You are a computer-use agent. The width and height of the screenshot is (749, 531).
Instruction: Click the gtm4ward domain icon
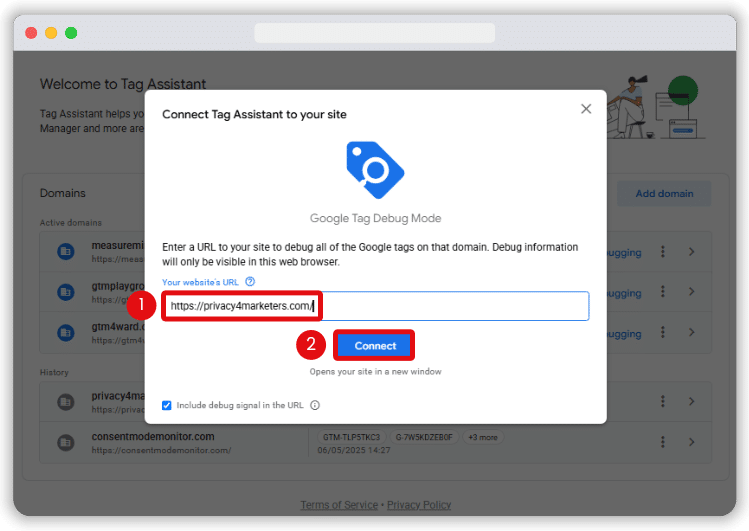pyautogui.click(x=66, y=332)
